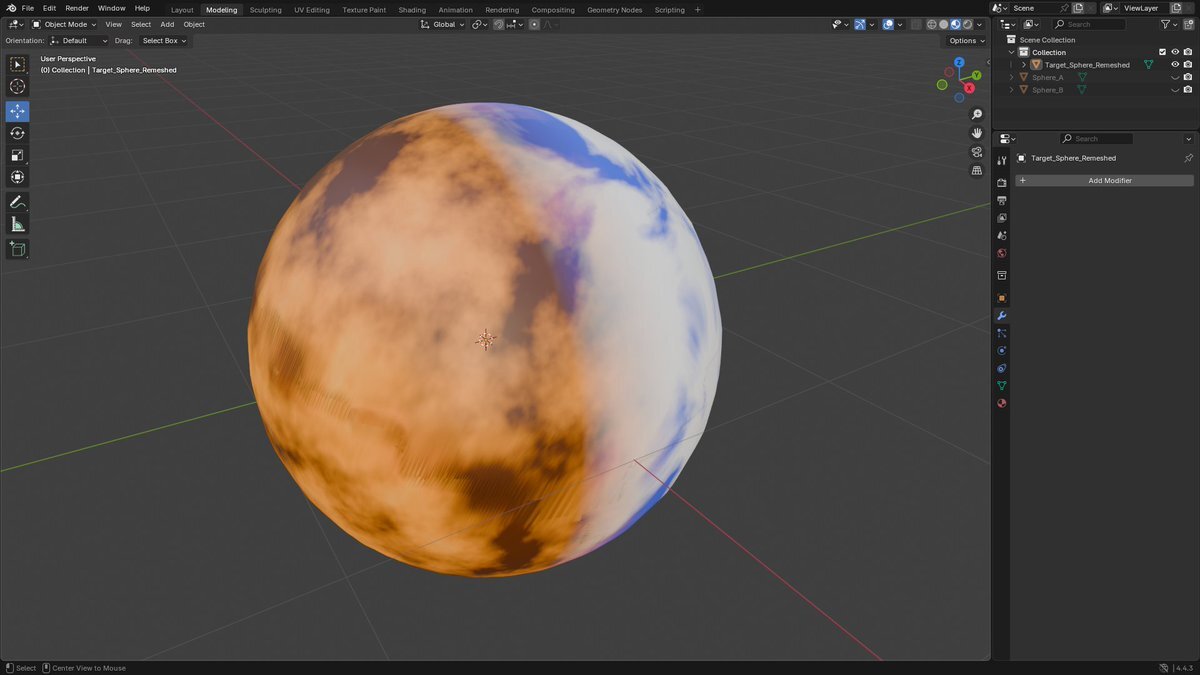Show Sphere_B using its hidden-eye icon

(x=1175, y=90)
